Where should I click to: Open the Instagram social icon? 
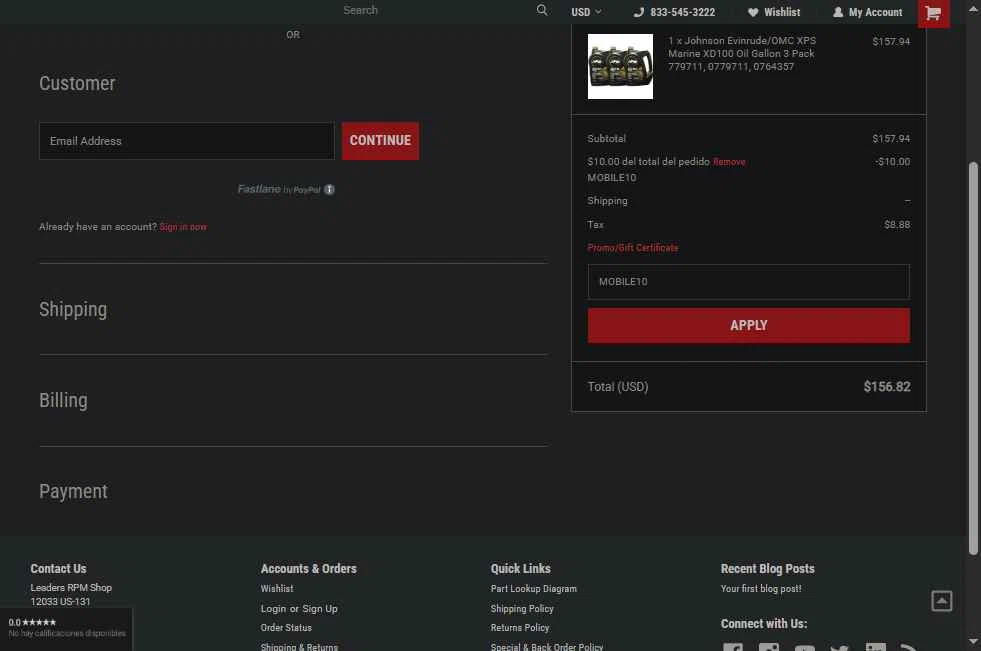click(769, 648)
